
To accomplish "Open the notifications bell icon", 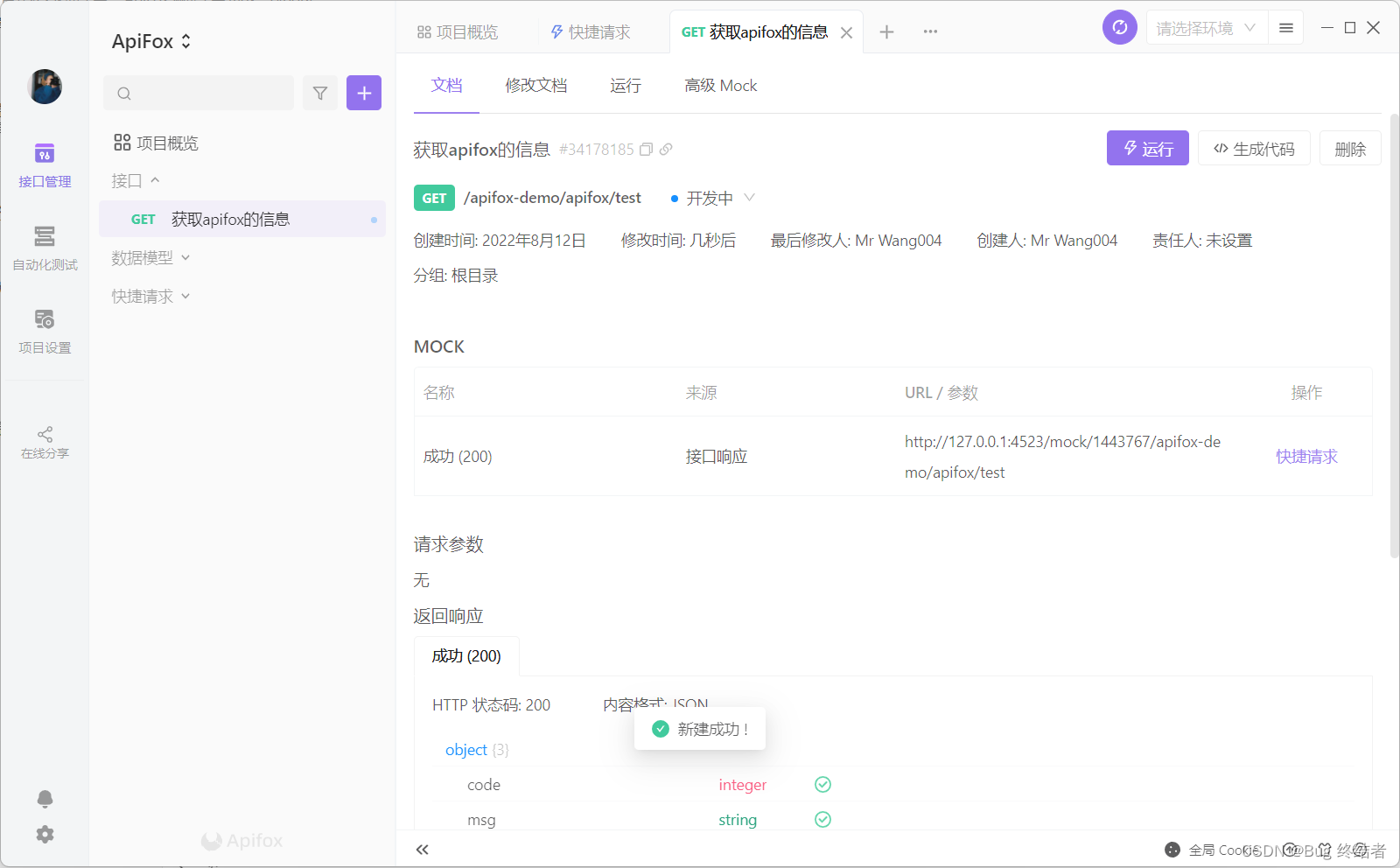I will tap(45, 799).
